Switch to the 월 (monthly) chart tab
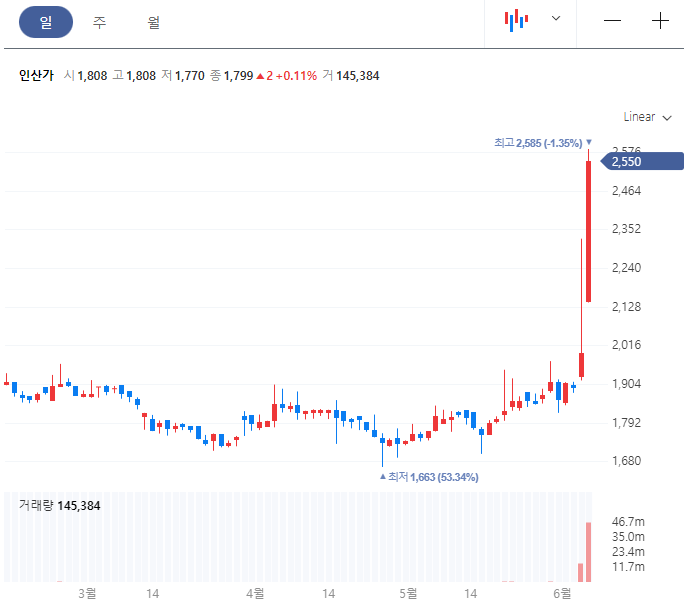 click(153, 22)
